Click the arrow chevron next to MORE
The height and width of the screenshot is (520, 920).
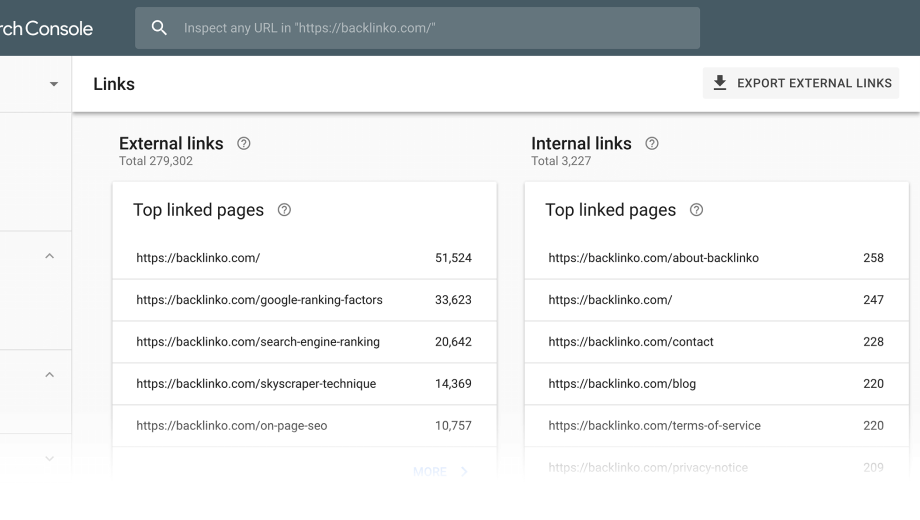[x=464, y=471]
